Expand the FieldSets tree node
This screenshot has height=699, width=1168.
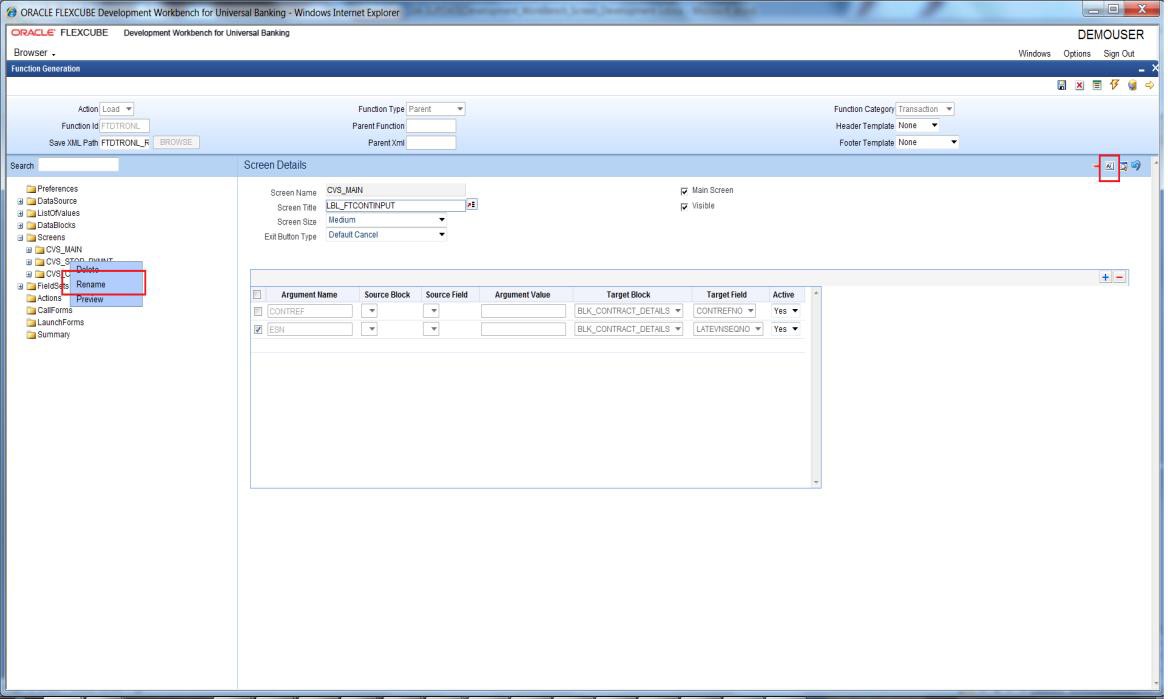pyautogui.click(x=21, y=287)
